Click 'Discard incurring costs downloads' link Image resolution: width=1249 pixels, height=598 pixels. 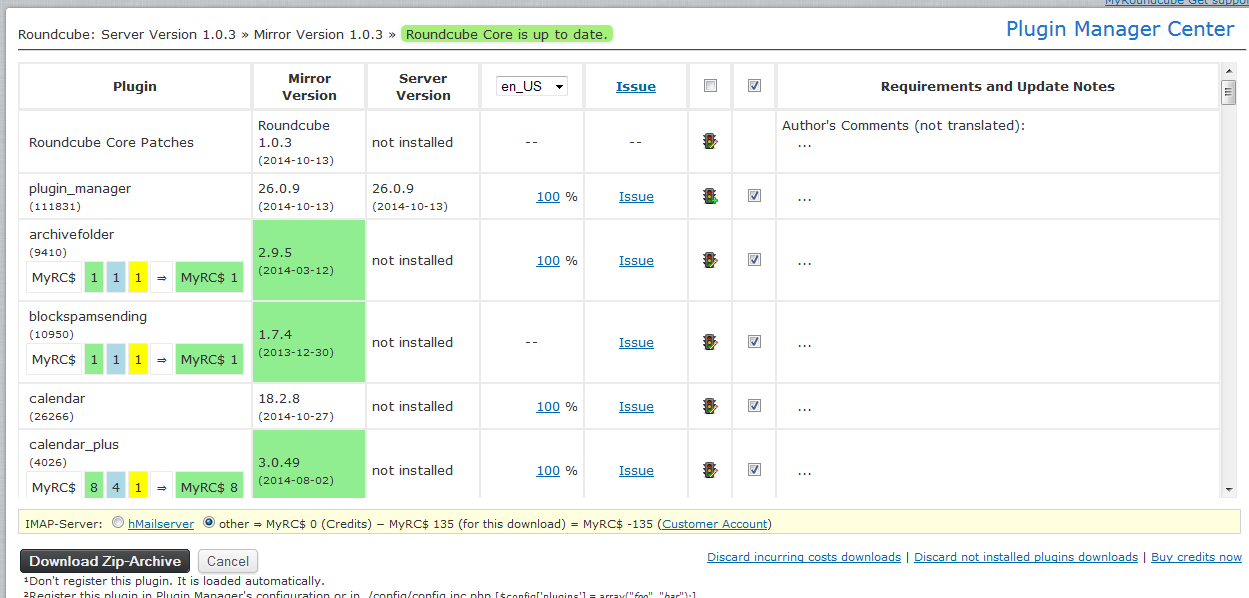pyautogui.click(x=804, y=557)
